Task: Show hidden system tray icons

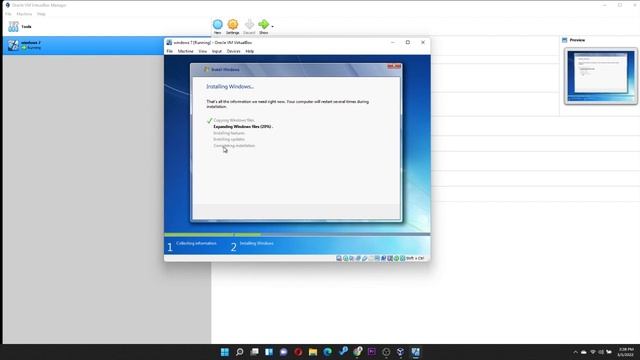Action: 576,352
